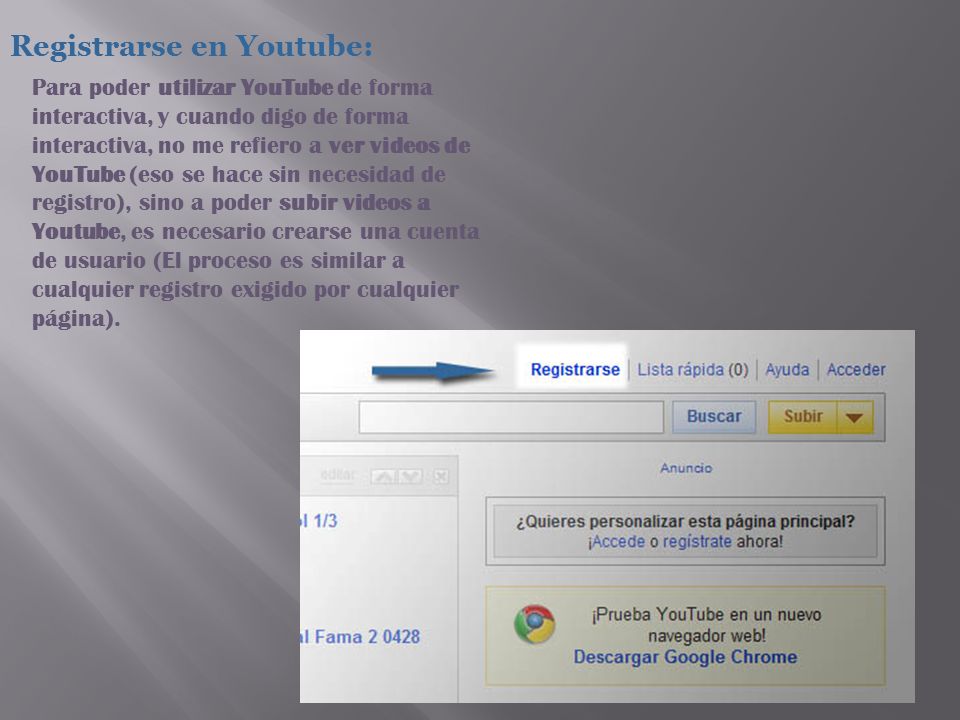Focus the YouTube search text box
This screenshot has height=720, width=960.
(511, 417)
